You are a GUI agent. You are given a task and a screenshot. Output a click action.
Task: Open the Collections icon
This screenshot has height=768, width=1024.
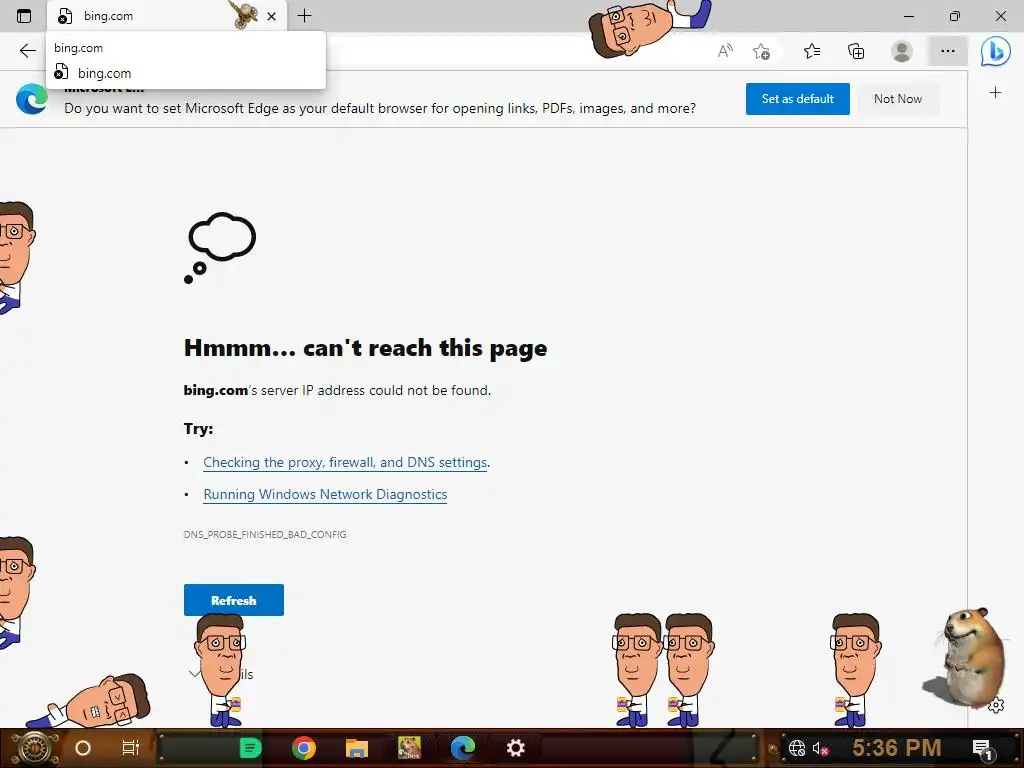pyautogui.click(x=856, y=51)
